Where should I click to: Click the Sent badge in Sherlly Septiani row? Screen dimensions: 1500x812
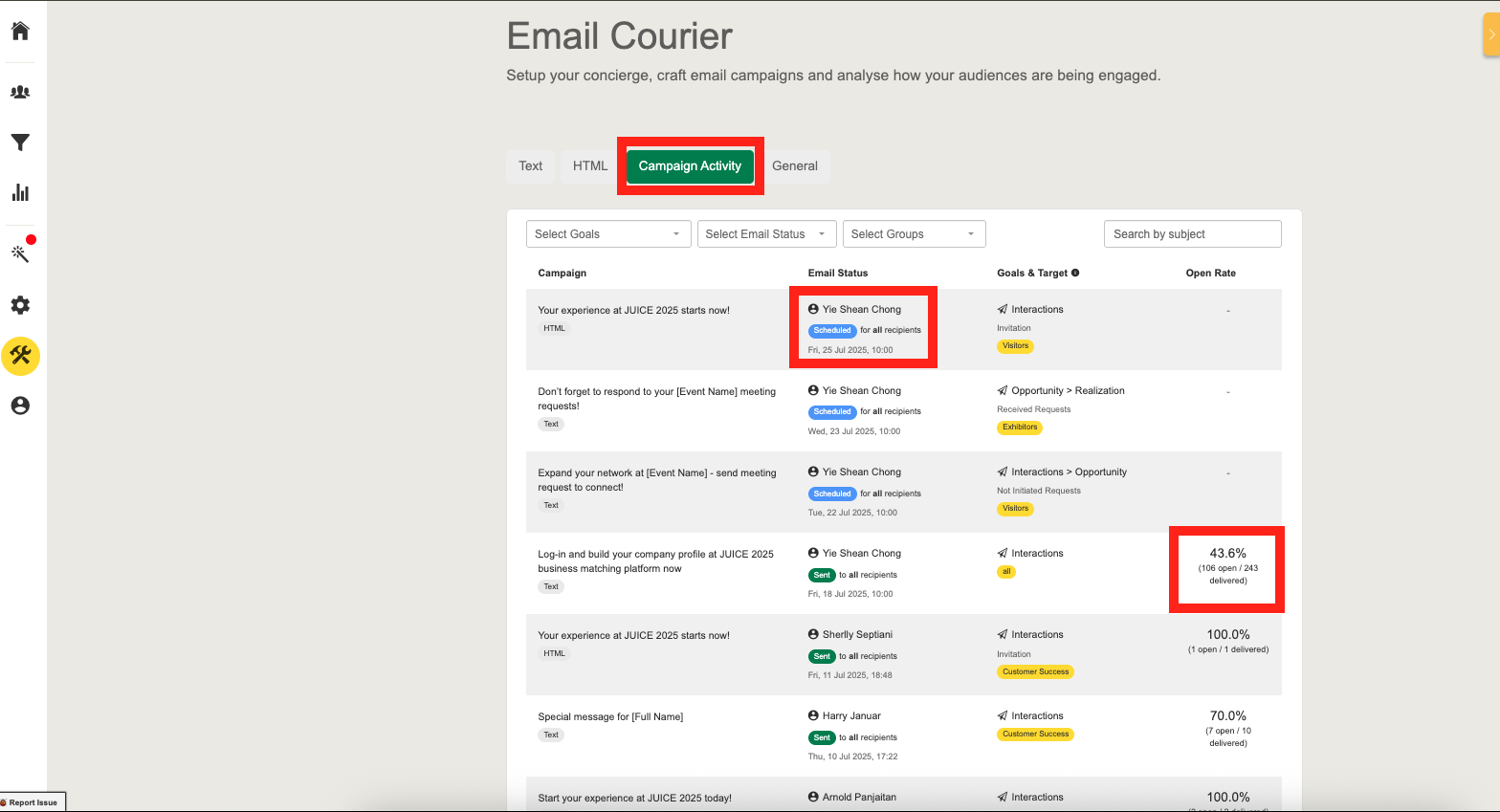822,656
